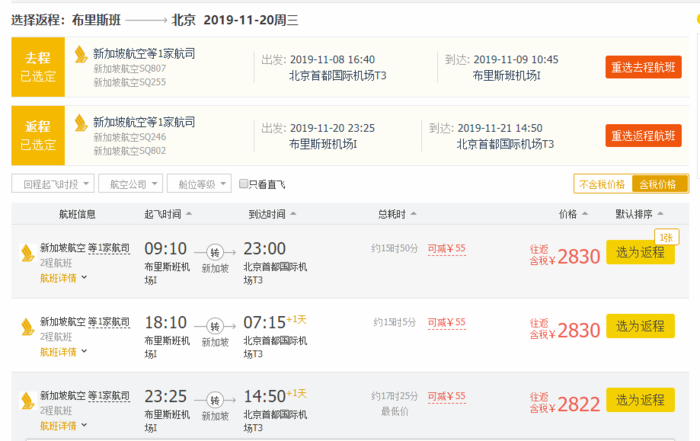Click the transfer (转) icon for 18:10 flight

coord(214,326)
